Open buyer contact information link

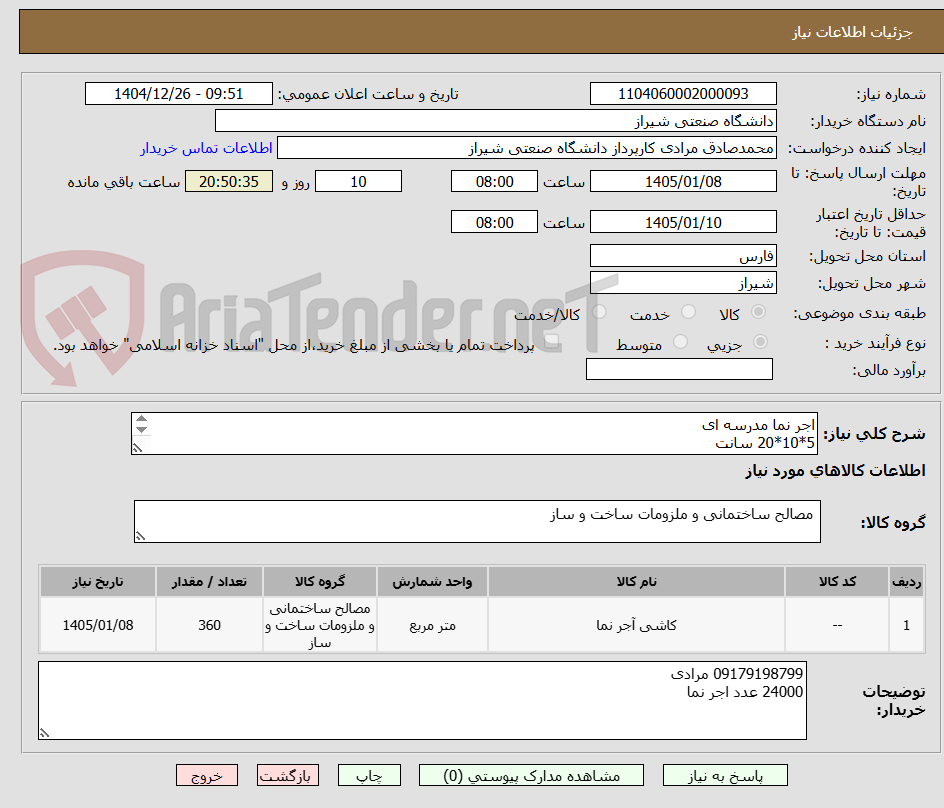coord(206,148)
